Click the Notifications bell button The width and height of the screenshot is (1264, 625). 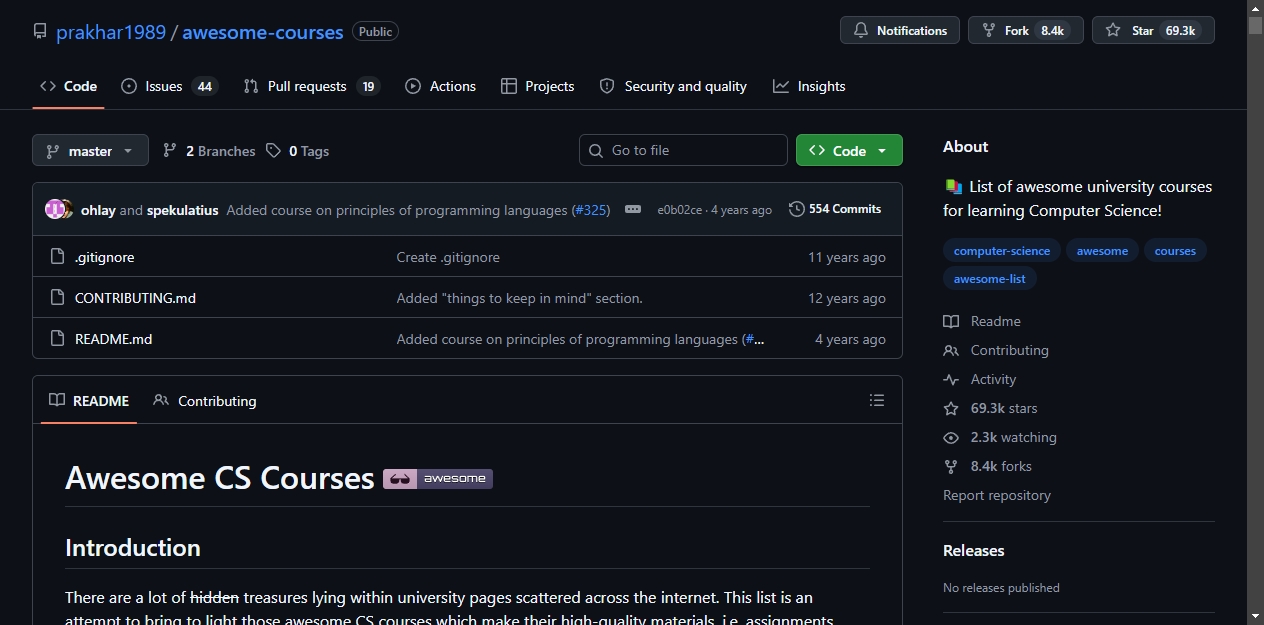tap(900, 31)
